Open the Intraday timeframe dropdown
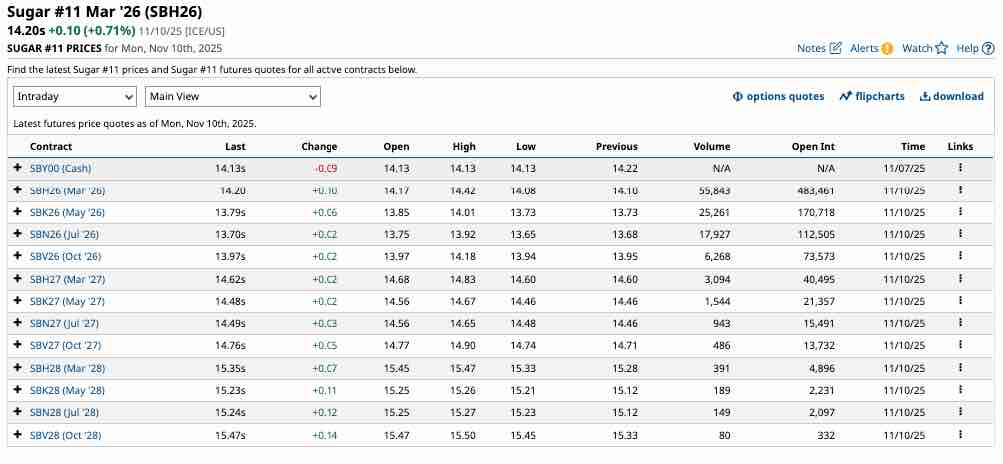1003x464 pixels. click(75, 96)
